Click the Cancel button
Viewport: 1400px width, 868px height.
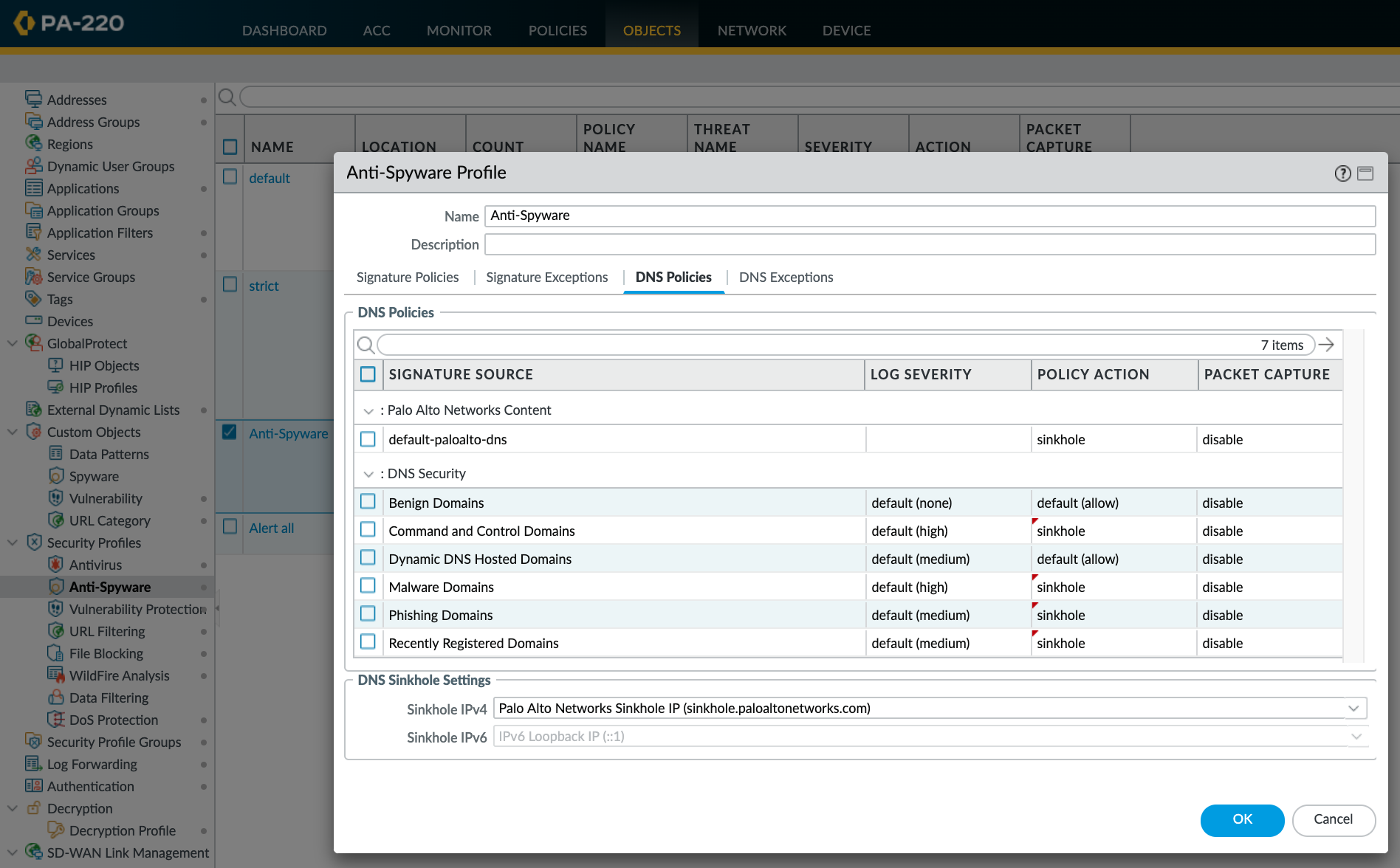(1334, 819)
